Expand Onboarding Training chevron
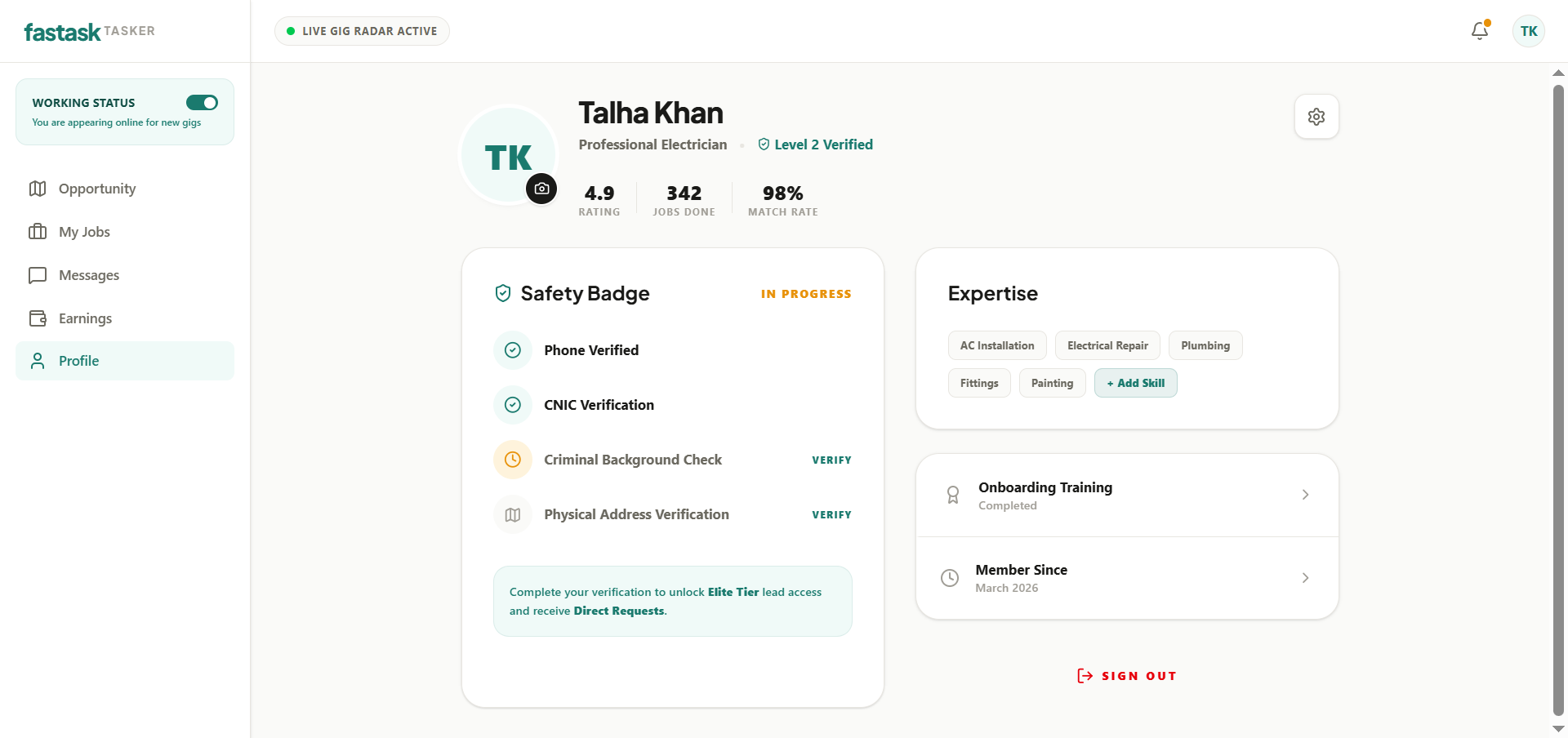 [1305, 495]
